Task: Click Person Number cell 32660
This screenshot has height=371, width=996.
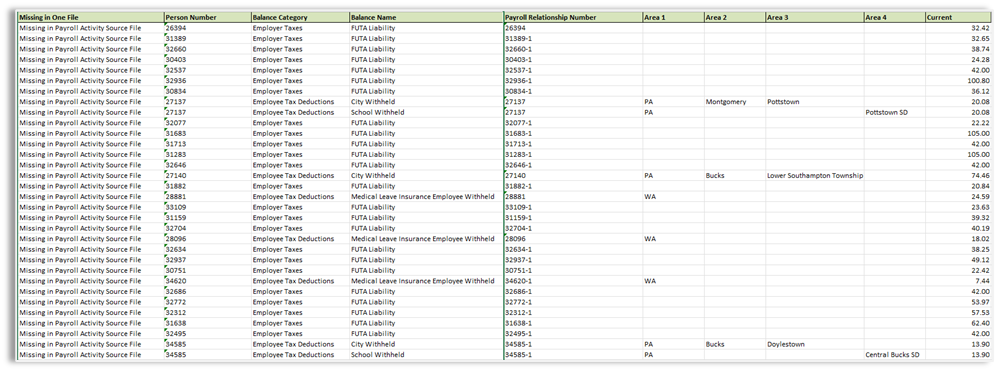Action: pos(207,49)
